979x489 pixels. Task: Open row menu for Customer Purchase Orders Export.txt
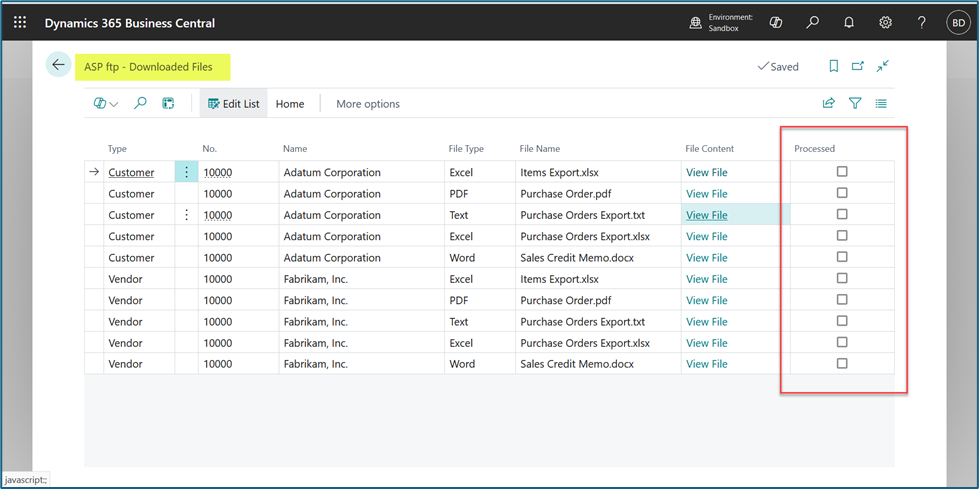coord(186,215)
